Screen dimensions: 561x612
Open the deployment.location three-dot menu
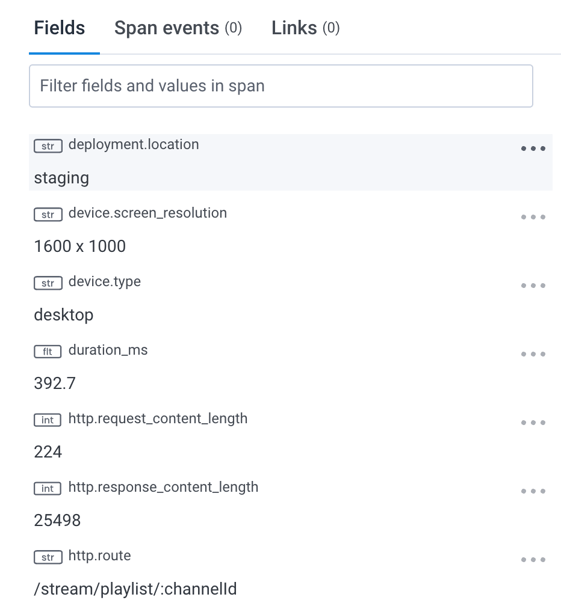(533, 148)
